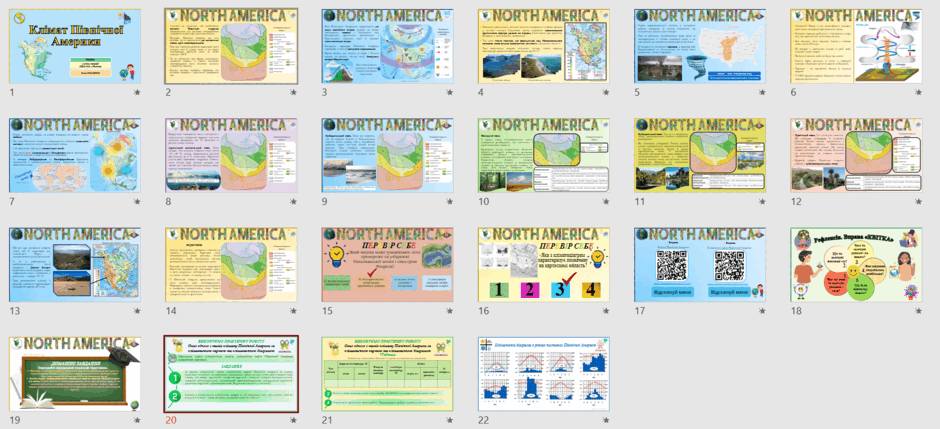
Task: Select the homework chalkboard slide 19
Action: pyautogui.click(x=75, y=374)
